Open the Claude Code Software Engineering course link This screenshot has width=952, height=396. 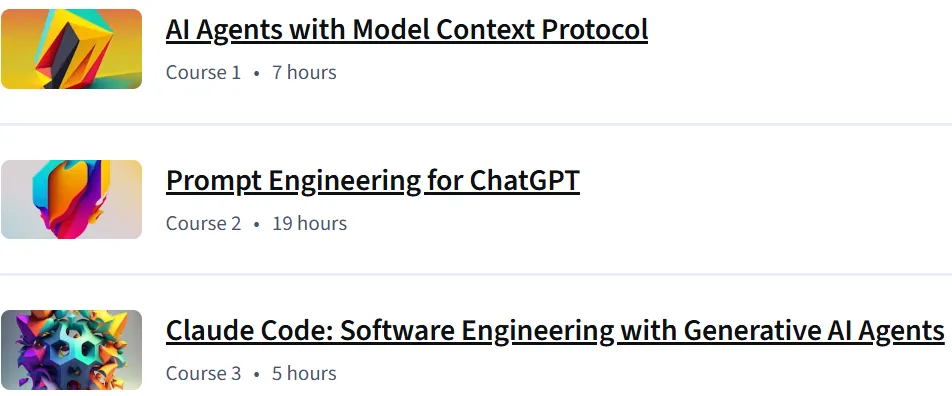pyautogui.click(x=555, y=331)
